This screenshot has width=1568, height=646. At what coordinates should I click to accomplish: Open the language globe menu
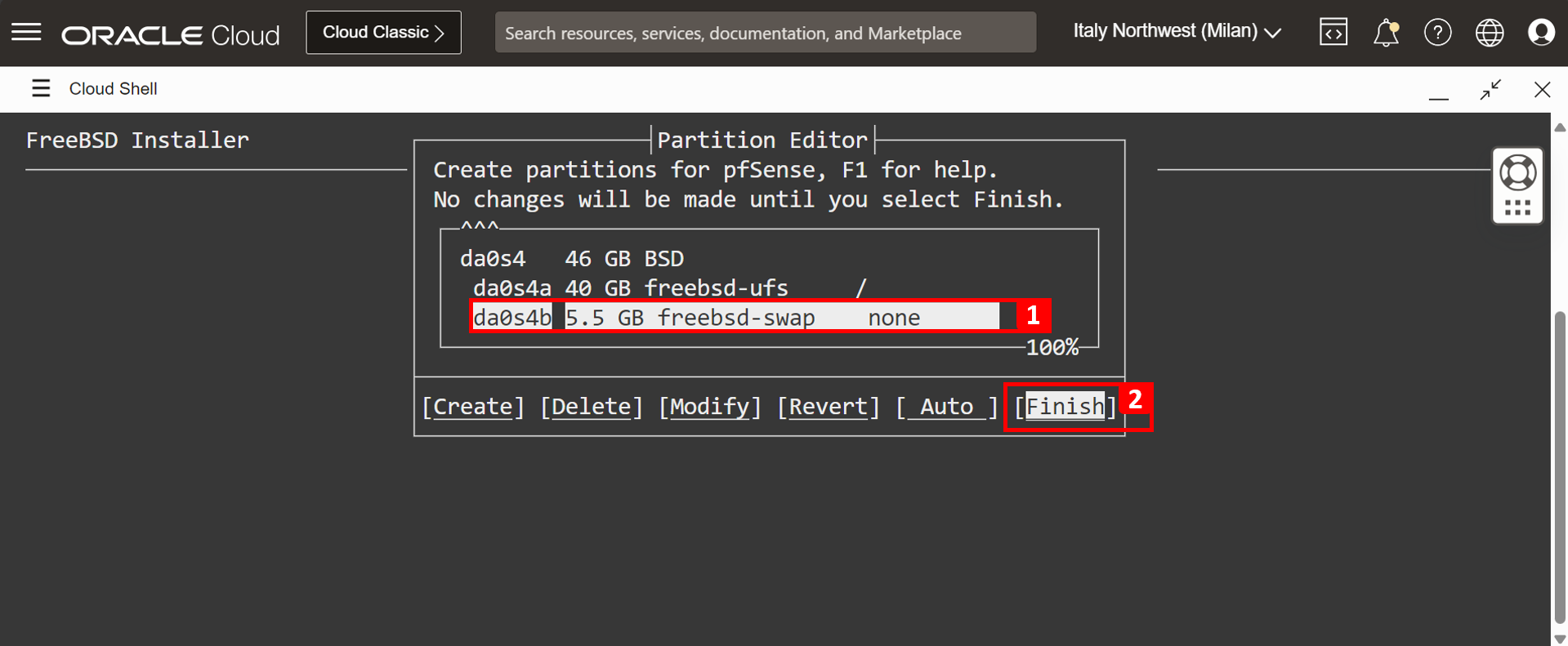click(1489, 33)
